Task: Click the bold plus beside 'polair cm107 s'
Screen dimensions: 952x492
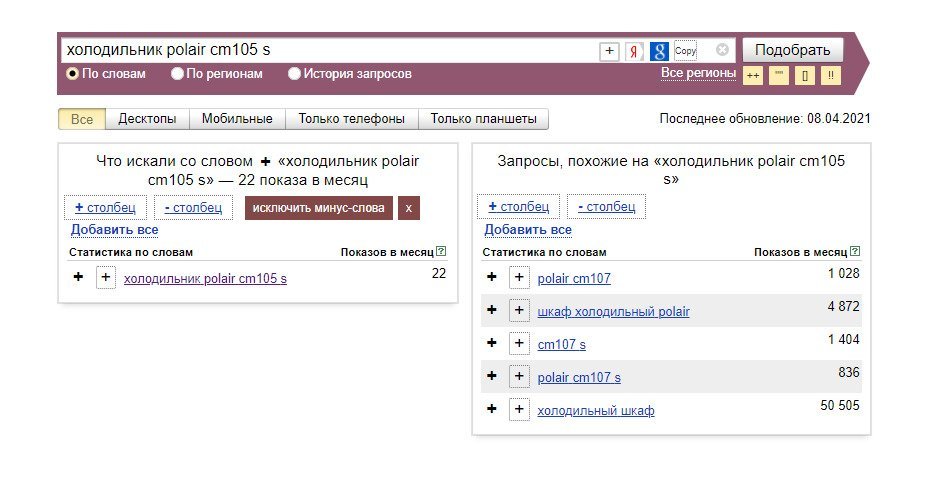Action: pos(492,376)
